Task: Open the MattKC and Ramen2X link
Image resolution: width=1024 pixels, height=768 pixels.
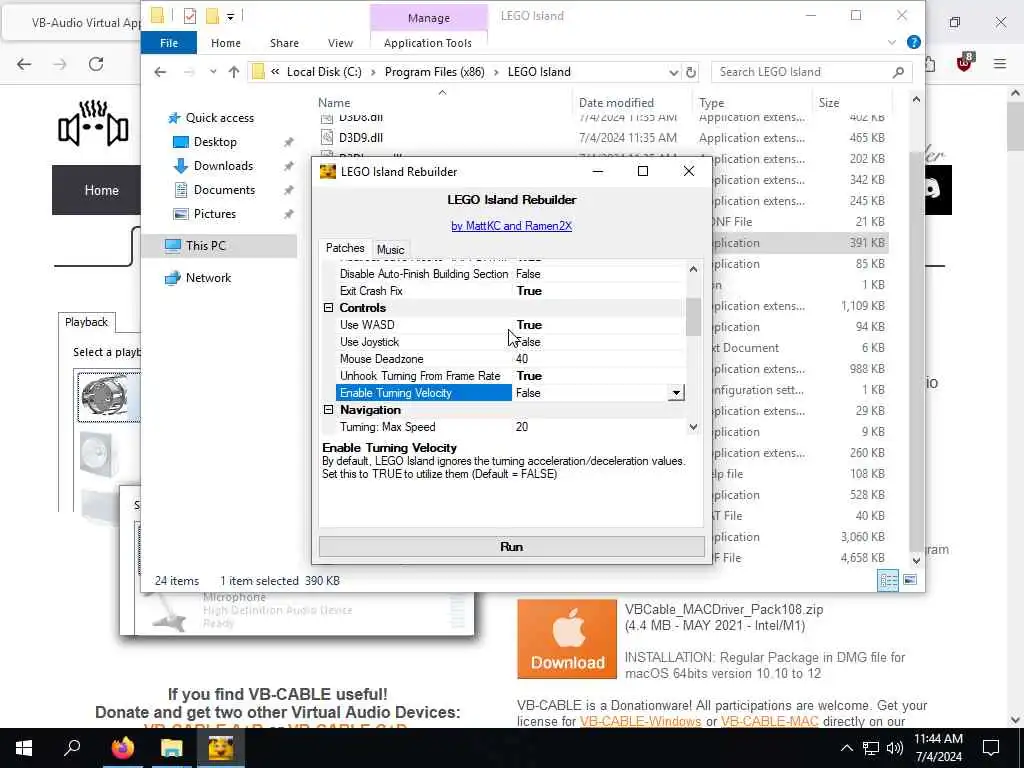Action: (x=511, y=226)
